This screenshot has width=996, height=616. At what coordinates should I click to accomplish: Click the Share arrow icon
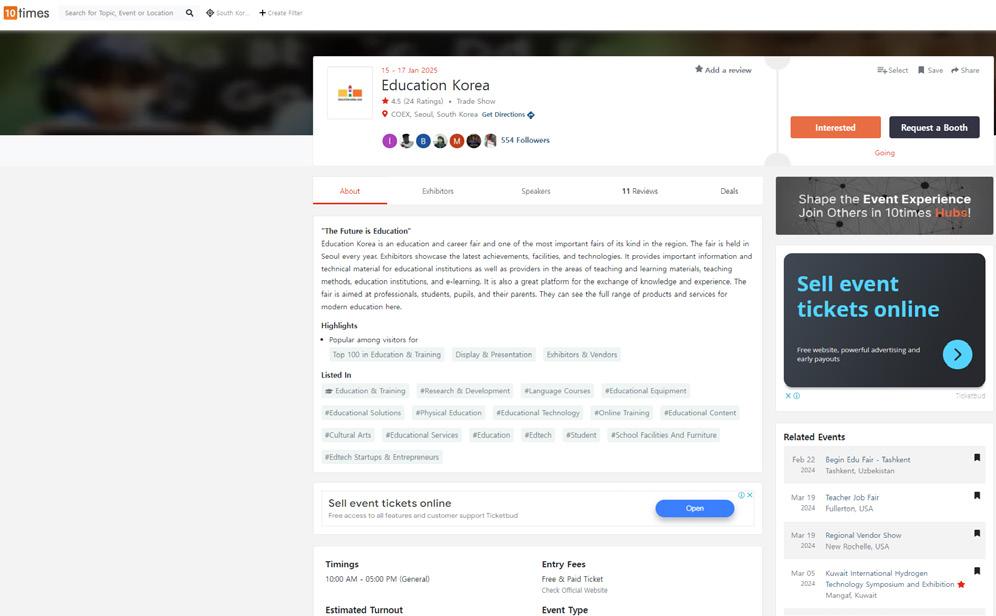(955, 70)
